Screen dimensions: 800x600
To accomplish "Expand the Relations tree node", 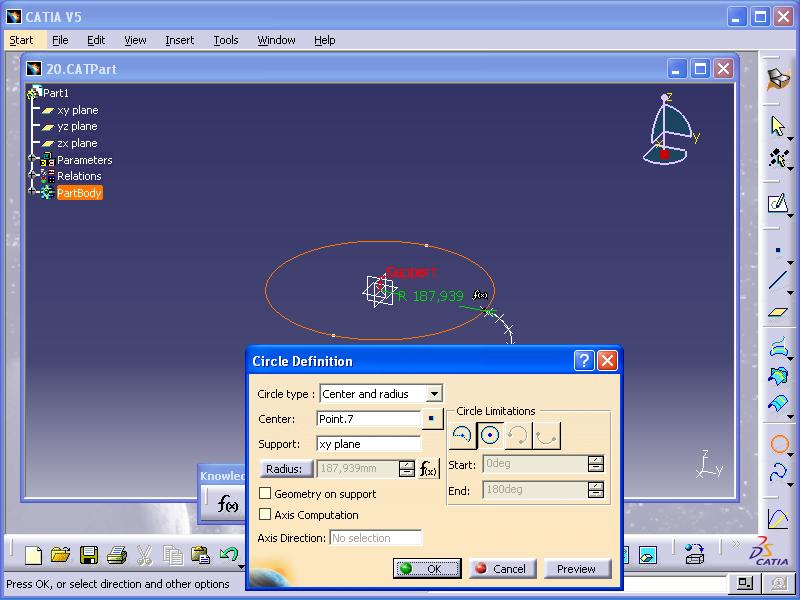I will (x=33, y=176).
